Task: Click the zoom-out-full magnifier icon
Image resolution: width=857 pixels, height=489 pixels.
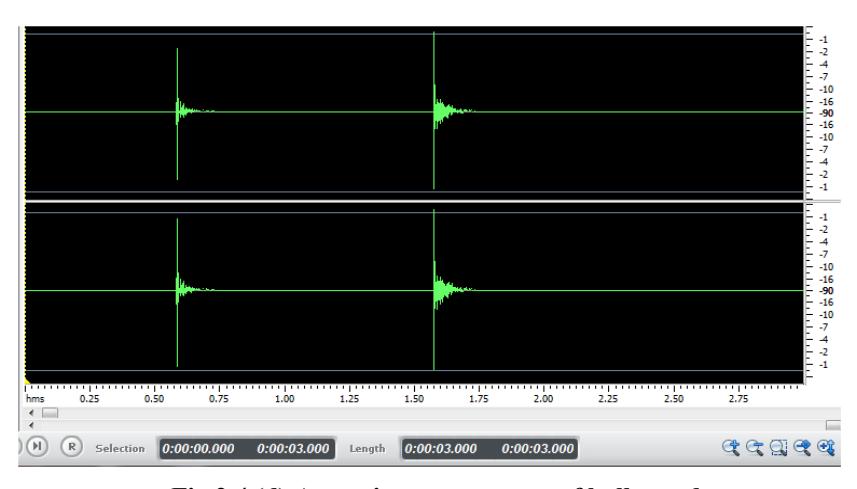Action: [x=802, y=447]
